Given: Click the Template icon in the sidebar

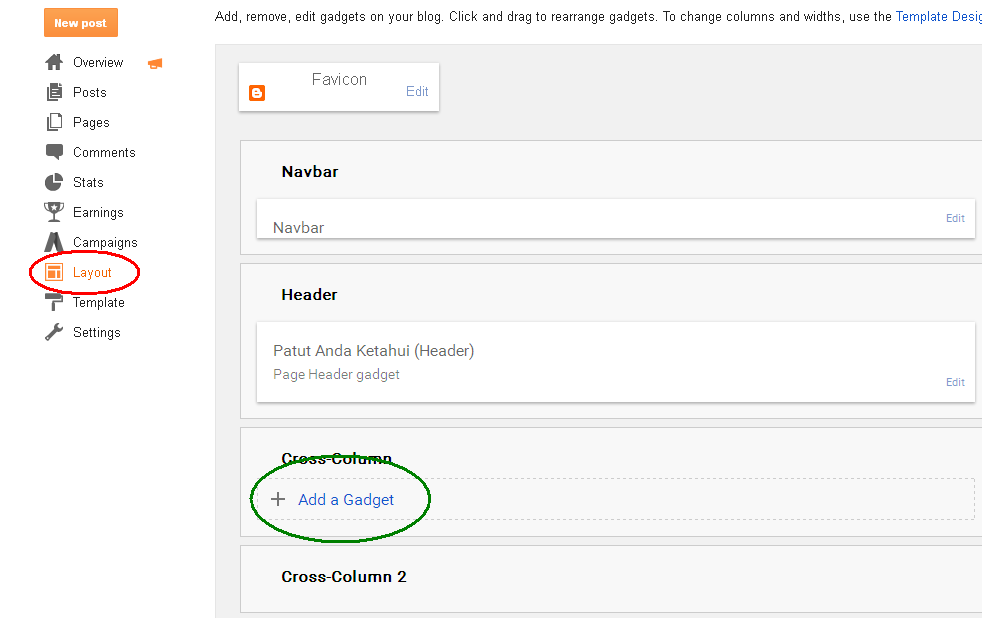Looking at the screenshot, I should pyautogui.click(x=53, y=302).
